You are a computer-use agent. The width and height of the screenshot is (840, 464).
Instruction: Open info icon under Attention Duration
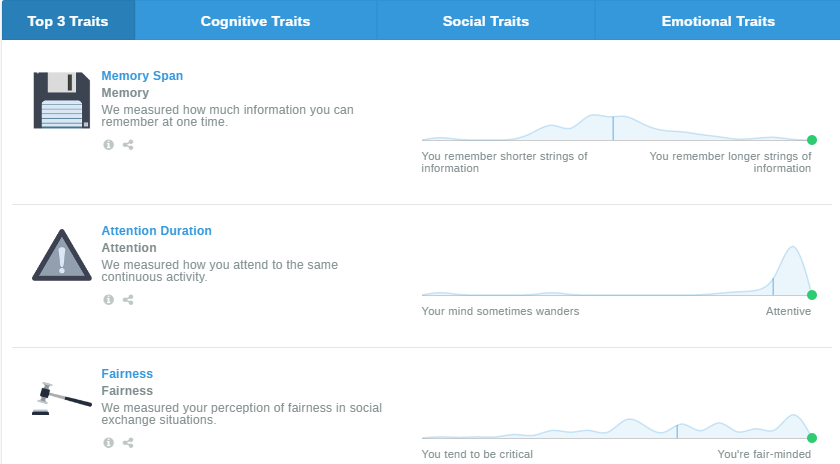tap(108, 300)
